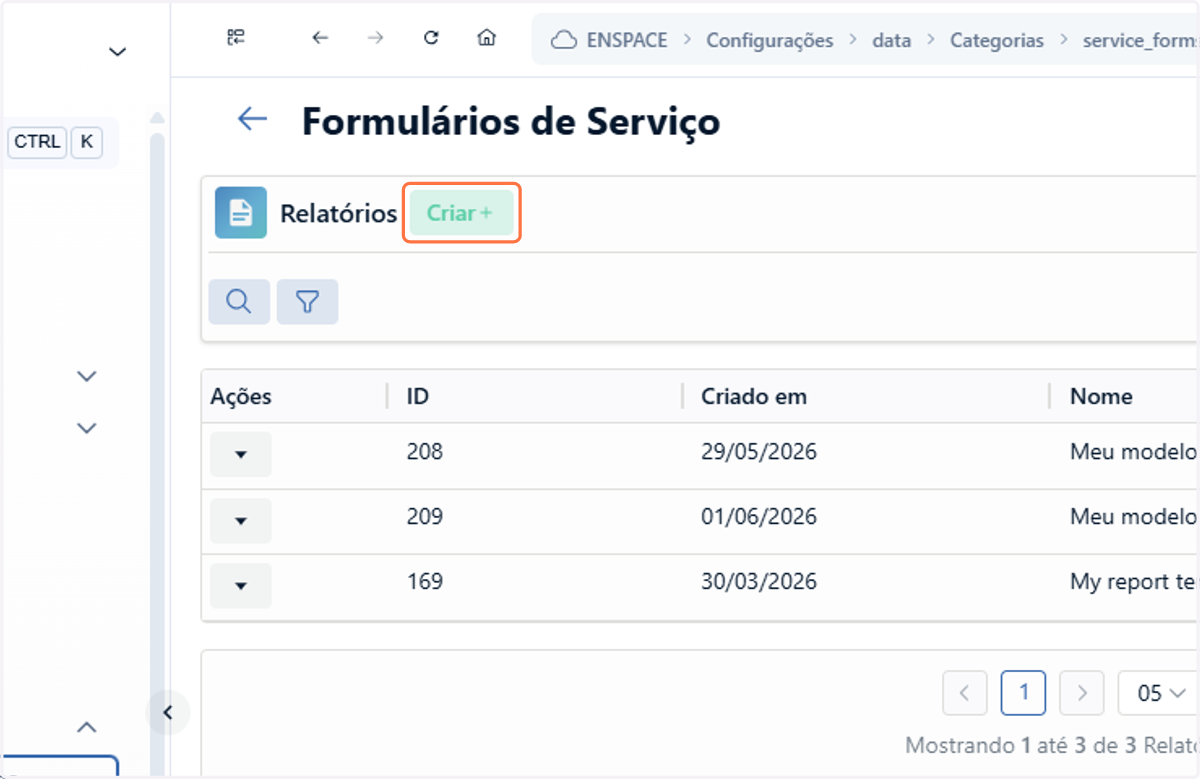Open the filter funnel button
This screenshot has height=779, width=1200.
pyautogui.click(x=307, y=301)
